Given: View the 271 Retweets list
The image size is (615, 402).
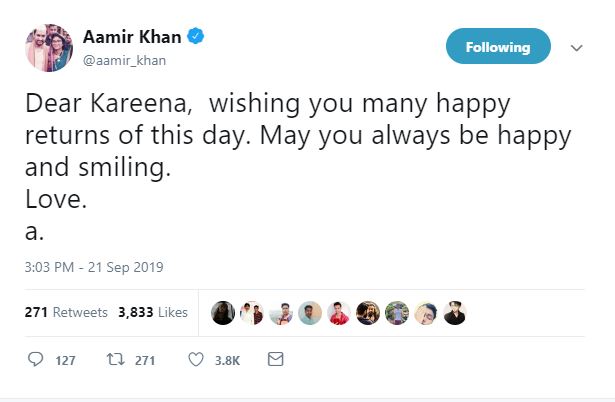Looking at the screenshot, I should 66,312.
